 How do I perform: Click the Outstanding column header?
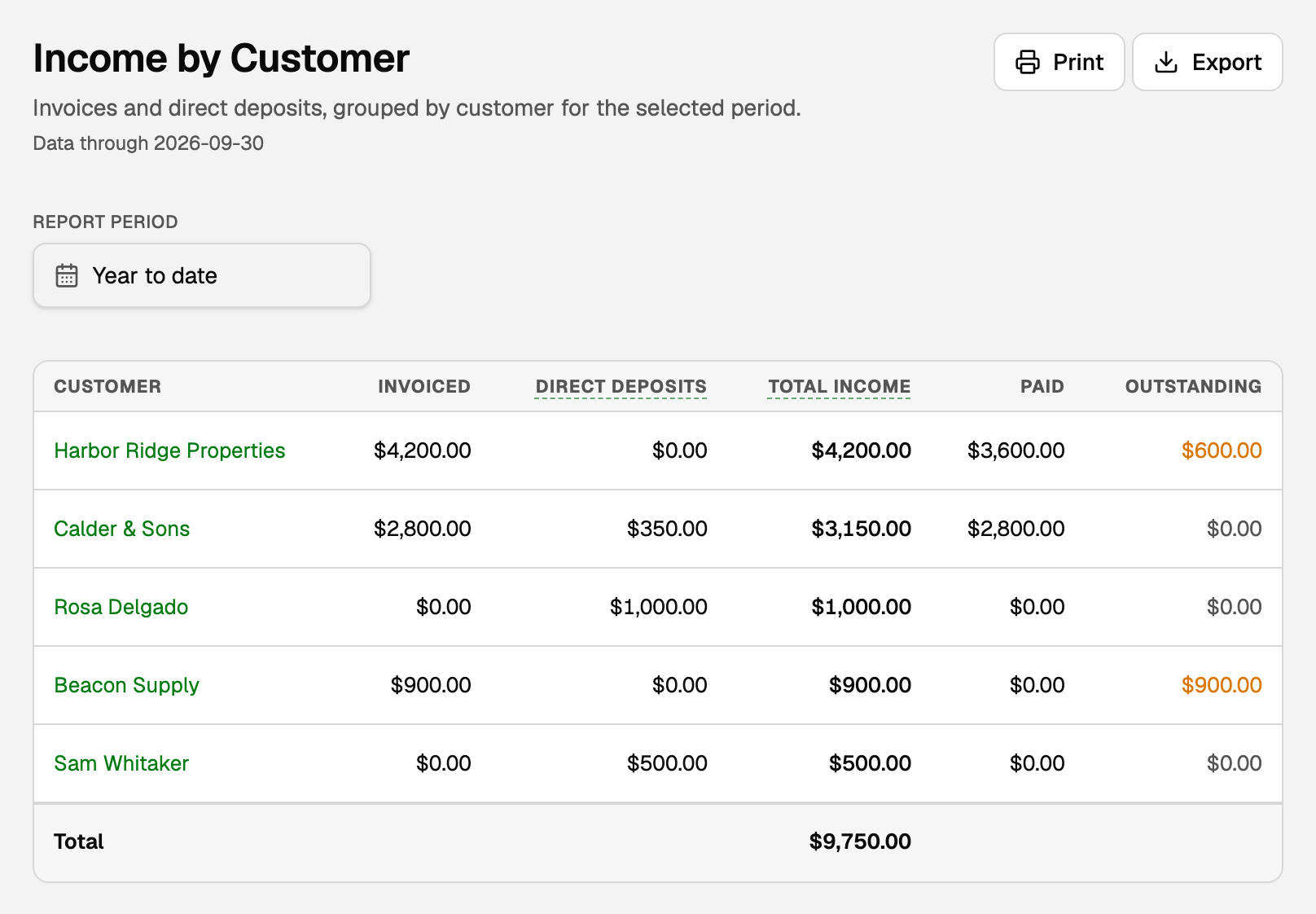click(1193, 386)
